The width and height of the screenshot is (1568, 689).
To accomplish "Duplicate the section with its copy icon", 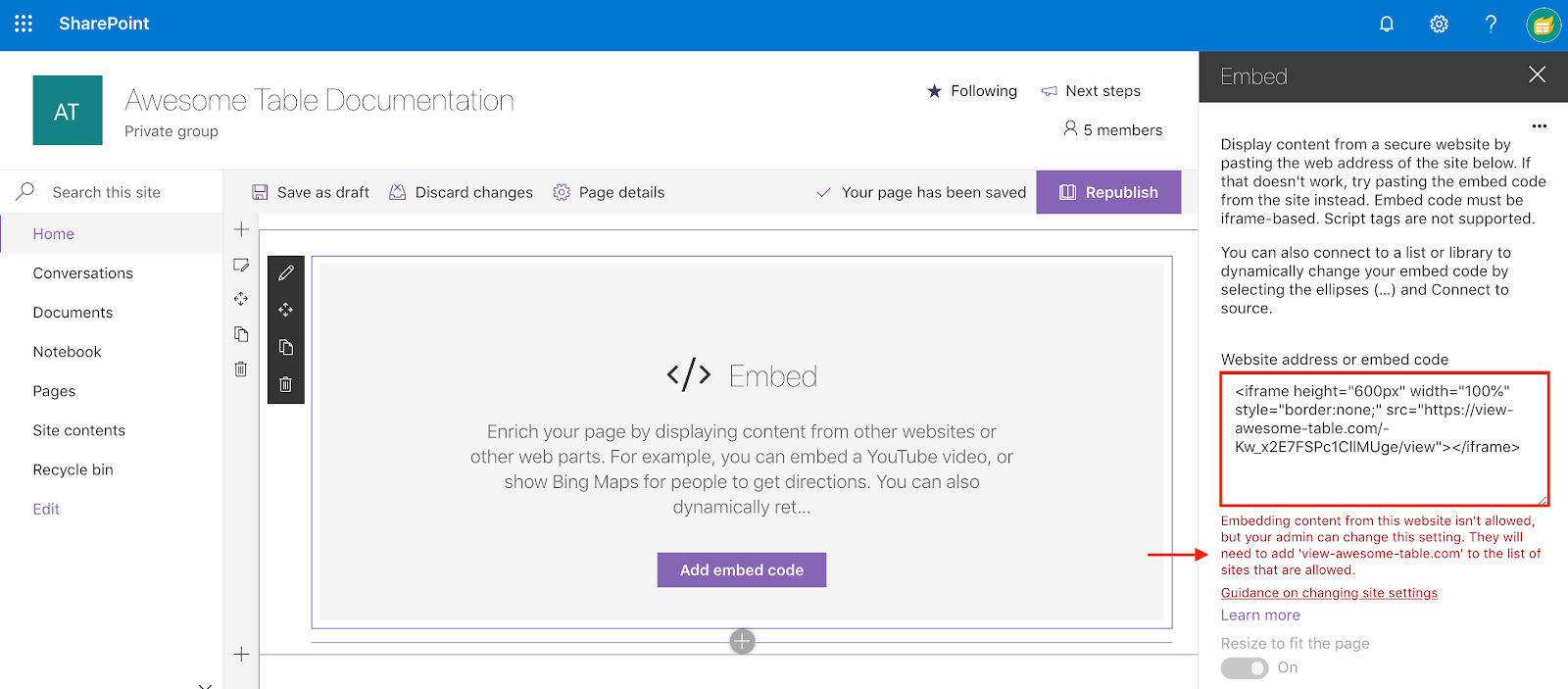I will click(241, 334).
